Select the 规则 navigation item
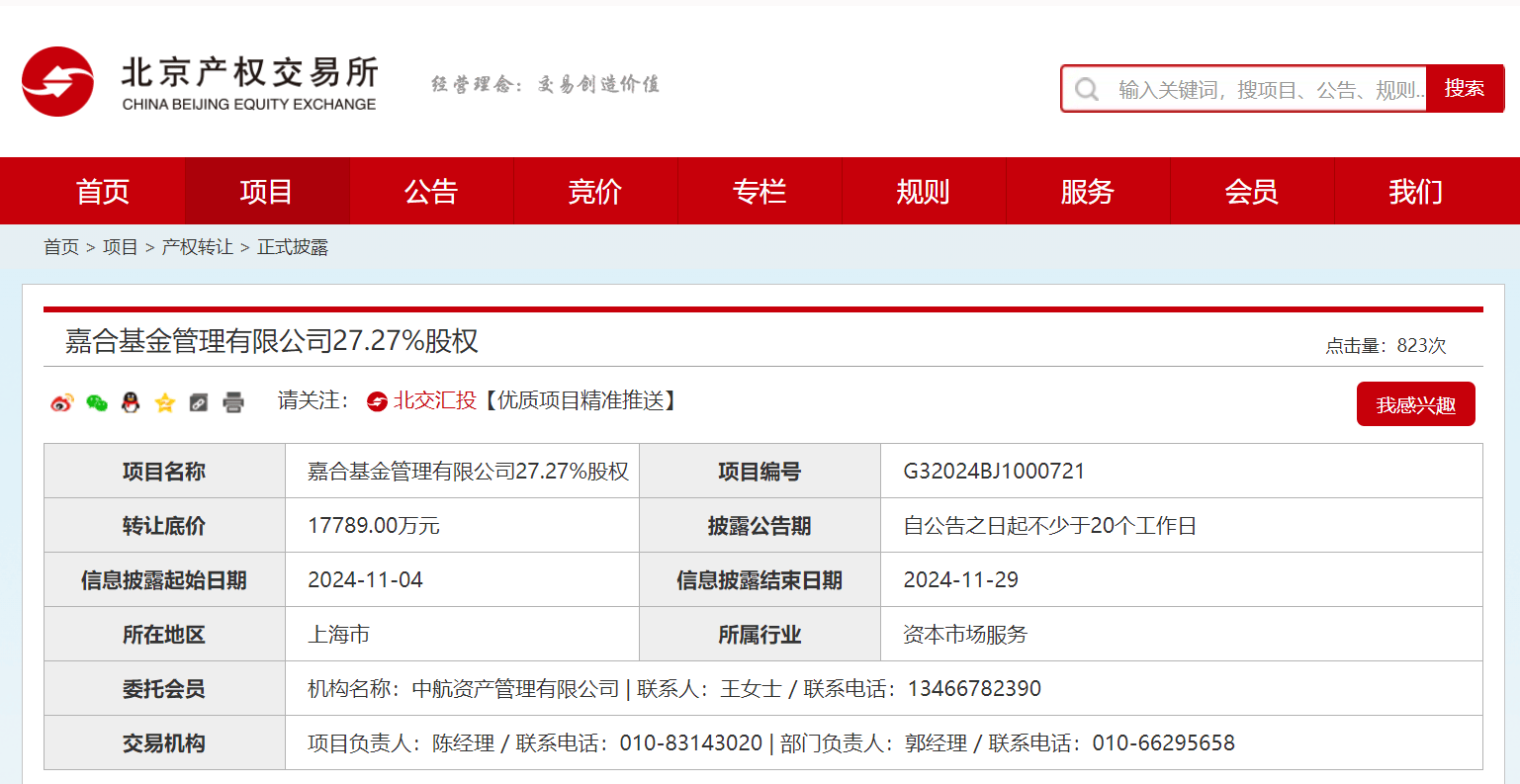 click(x=922, y=191)
